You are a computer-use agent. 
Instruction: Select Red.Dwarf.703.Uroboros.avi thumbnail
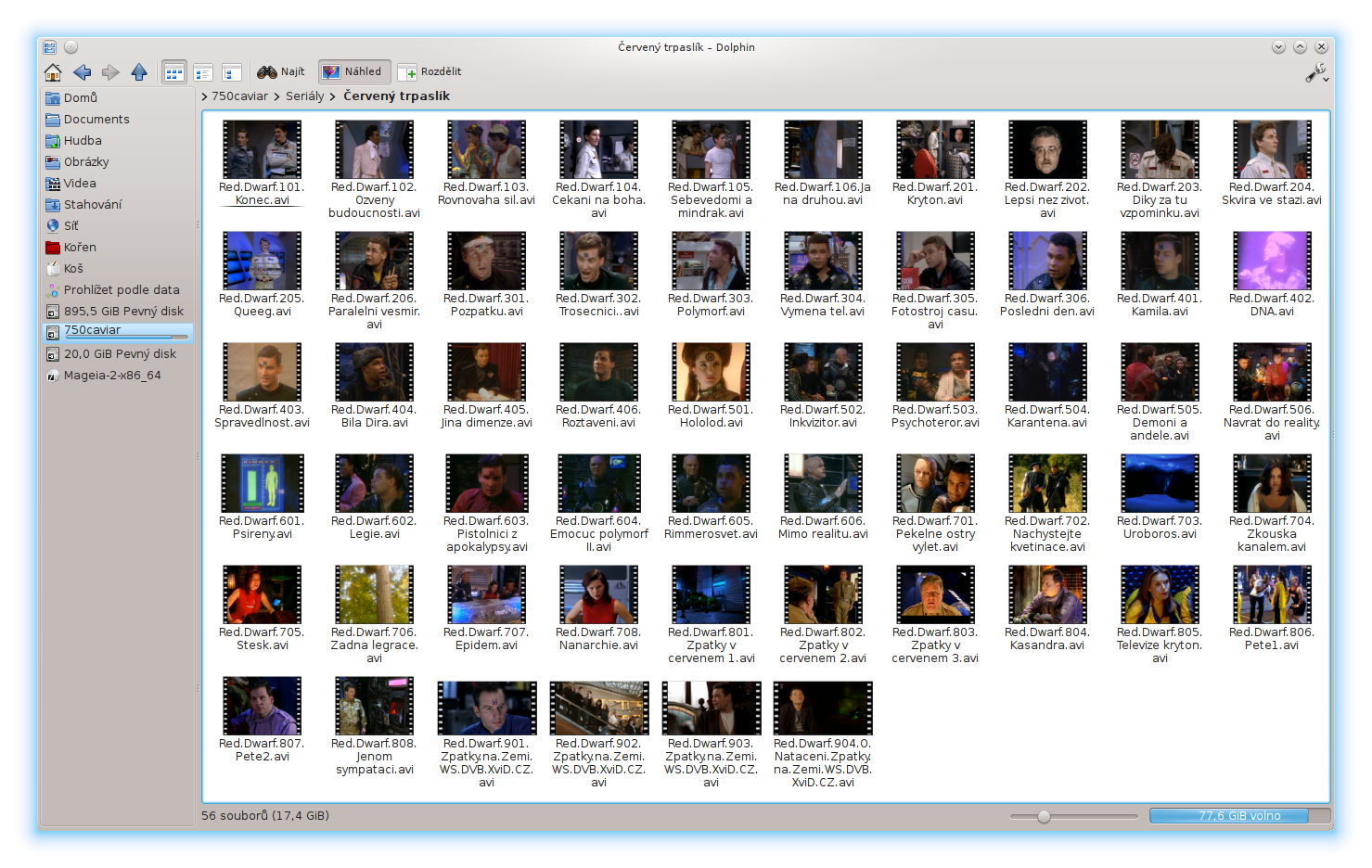coord(1160,483)
